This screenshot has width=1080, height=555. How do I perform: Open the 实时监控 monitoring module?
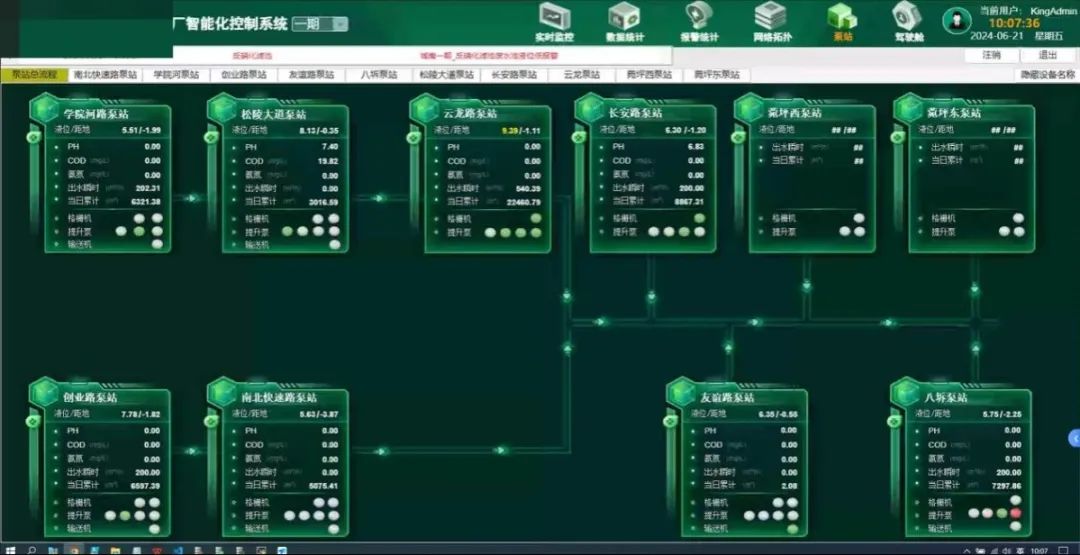coord(554,22)
